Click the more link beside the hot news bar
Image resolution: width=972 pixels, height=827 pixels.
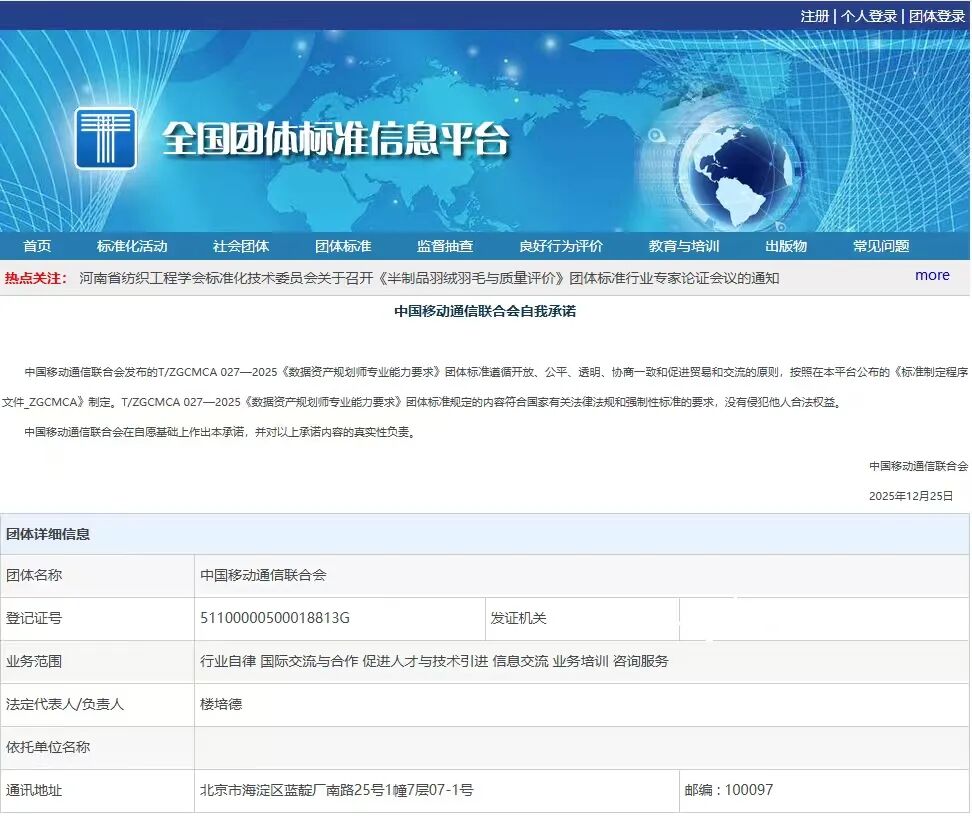(931, 275)
